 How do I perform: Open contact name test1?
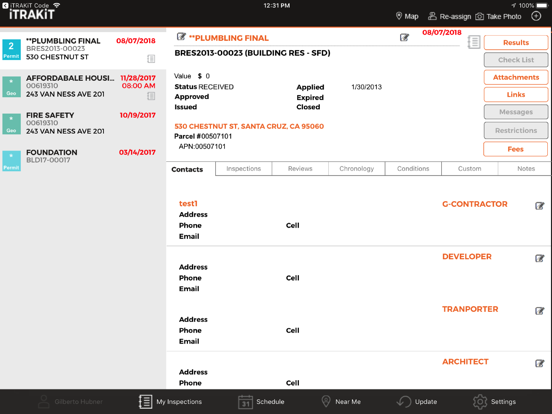coord(188,203)
